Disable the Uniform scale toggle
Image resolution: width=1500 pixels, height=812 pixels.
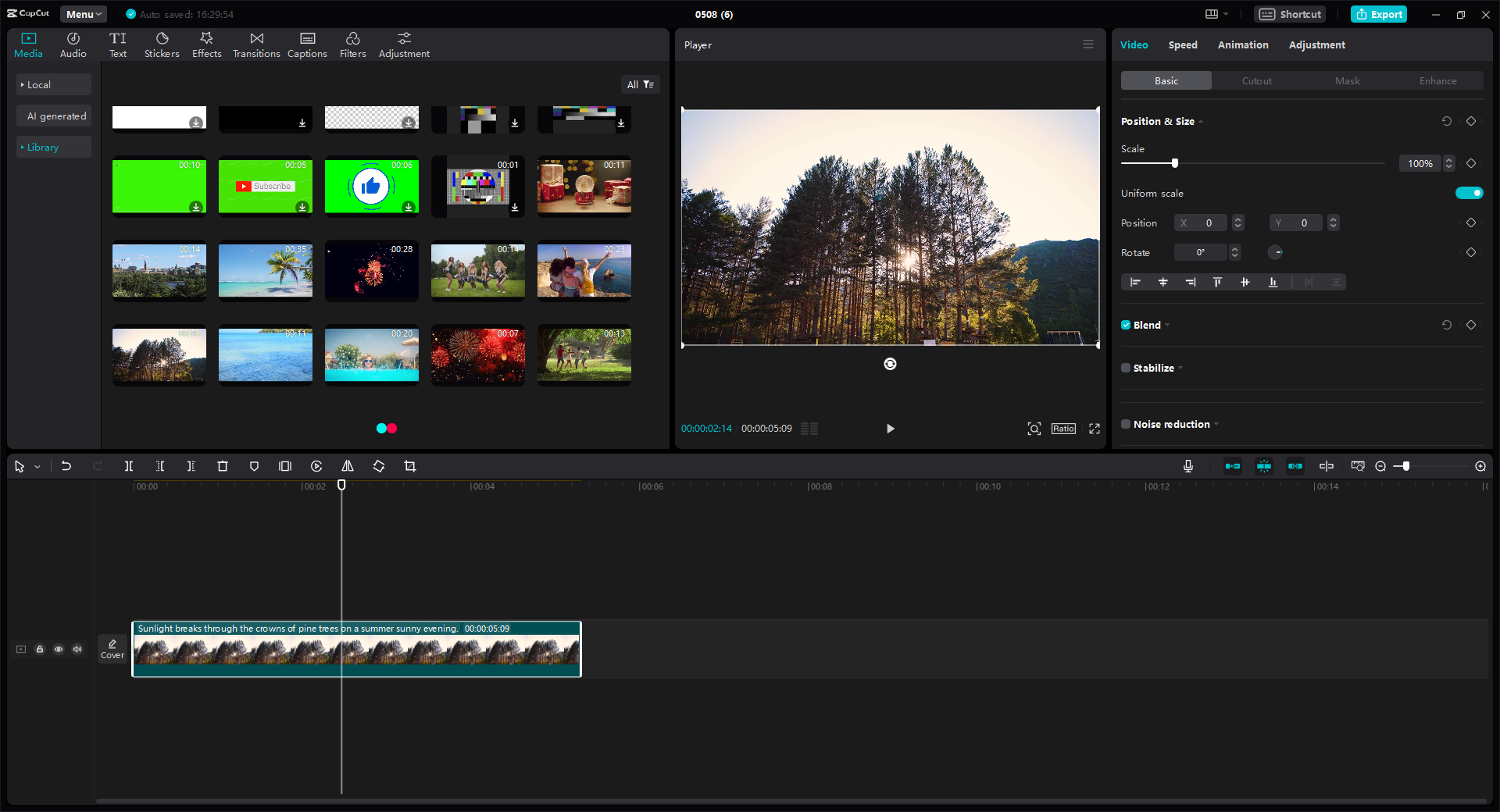point(1469,193)
